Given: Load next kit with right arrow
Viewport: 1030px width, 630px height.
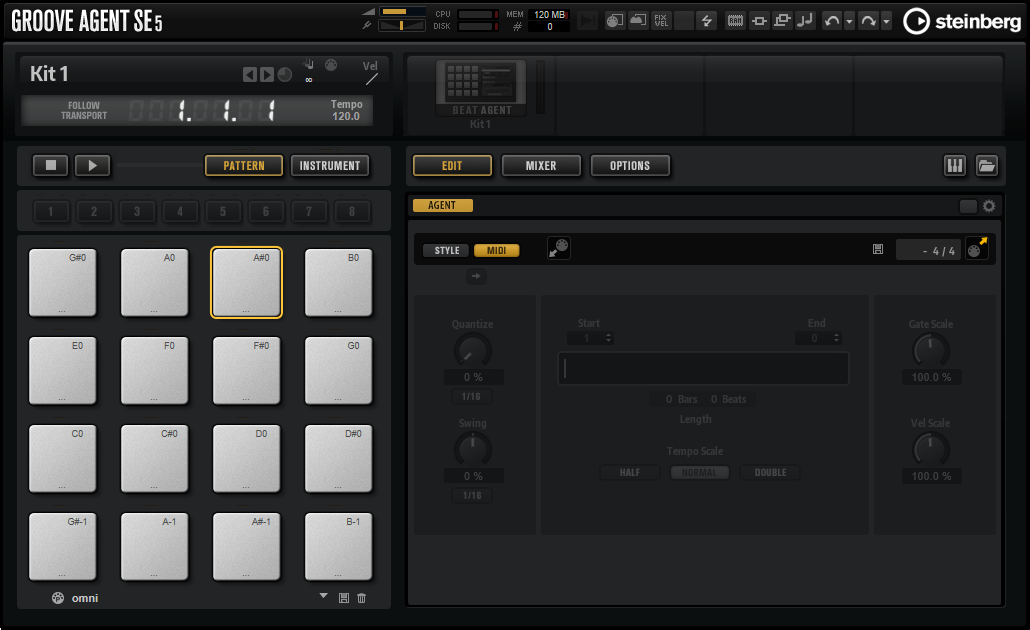Looking at the screenshot, I should coord(266,74).
